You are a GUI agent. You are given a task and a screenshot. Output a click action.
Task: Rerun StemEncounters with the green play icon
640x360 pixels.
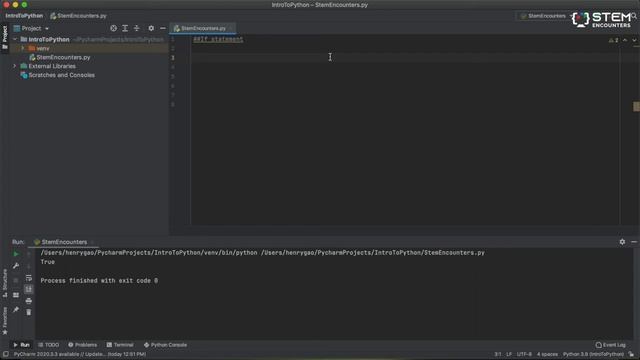[16, 254]
